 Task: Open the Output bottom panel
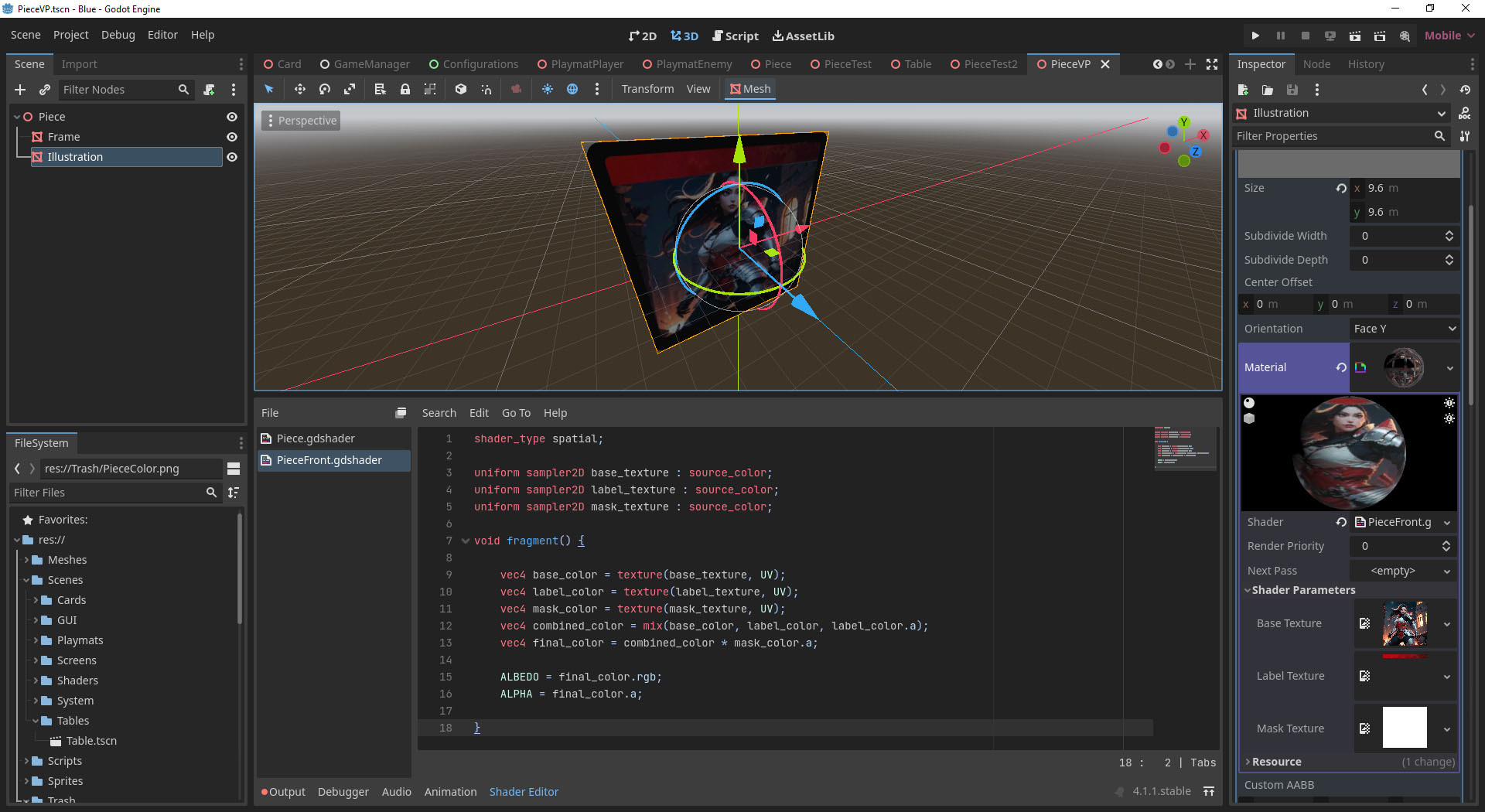point(283,792)
